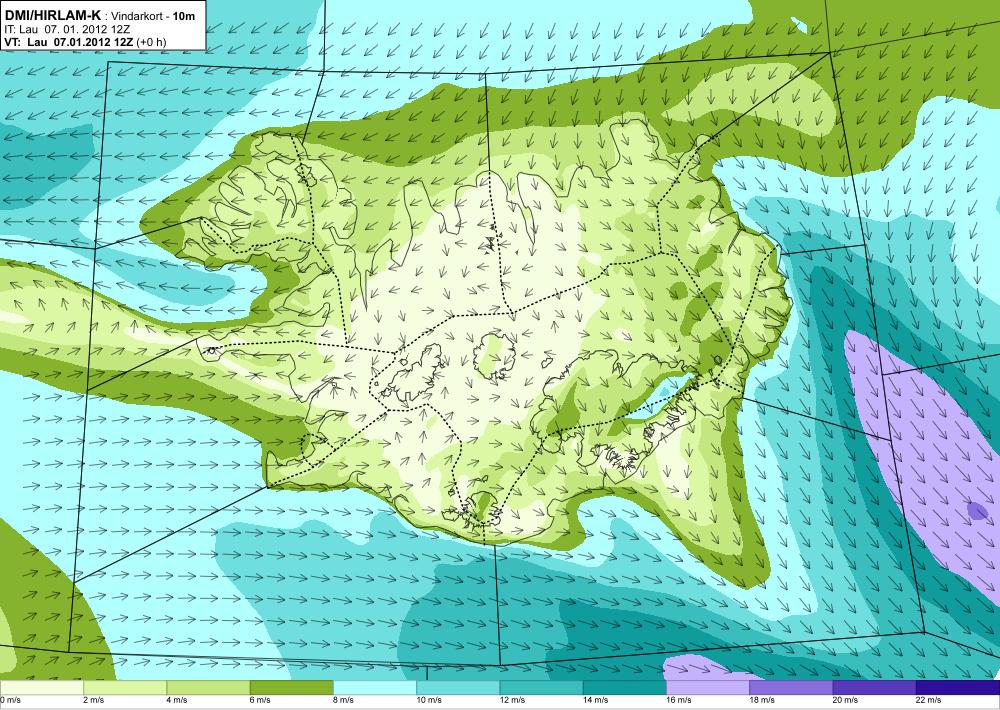
Task: Click the swatch between 20 m/s and 22 m/s
Action: click(874, 688)
